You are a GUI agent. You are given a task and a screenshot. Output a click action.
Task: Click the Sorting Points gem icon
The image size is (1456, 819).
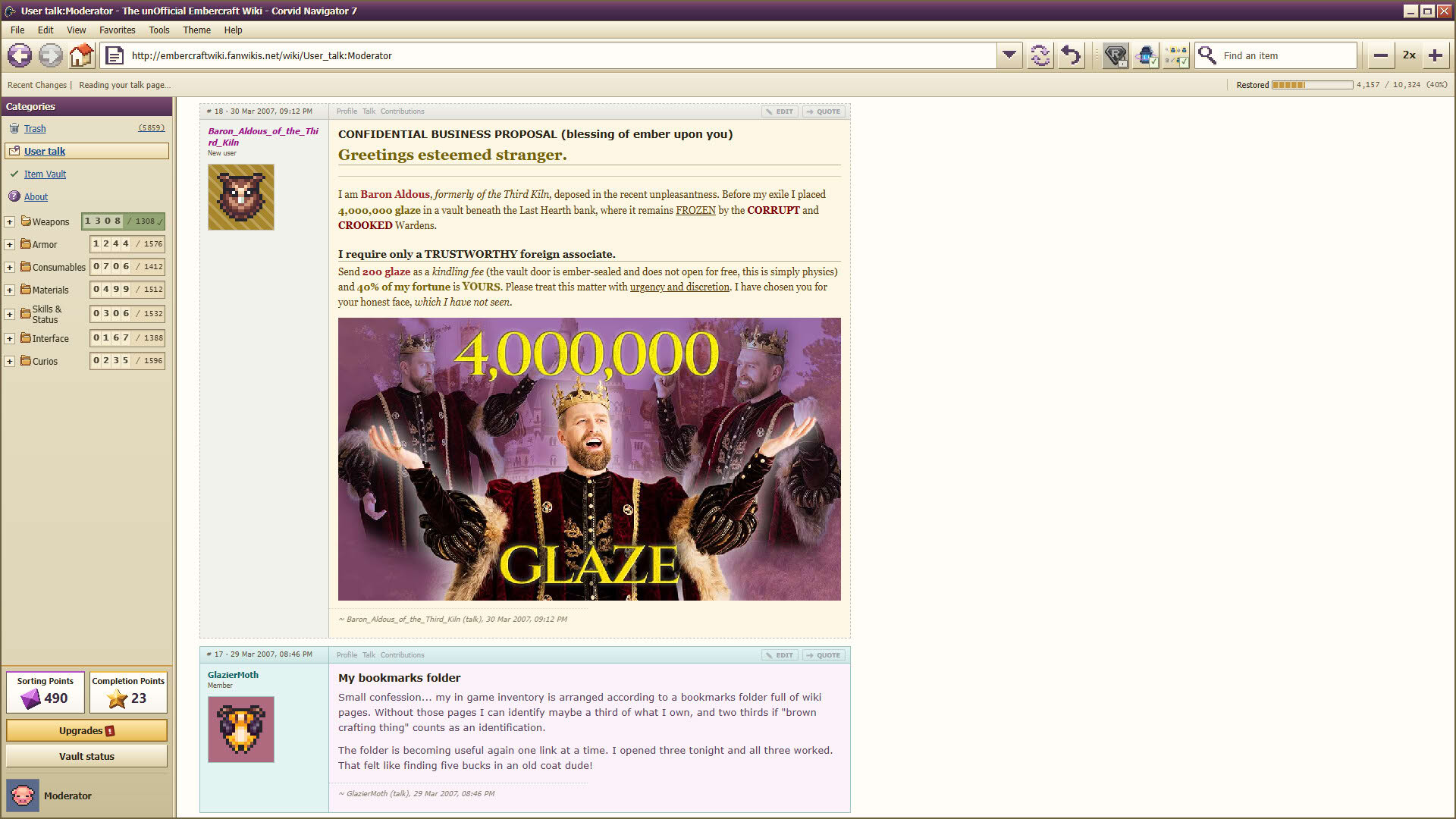click(31, 698)
